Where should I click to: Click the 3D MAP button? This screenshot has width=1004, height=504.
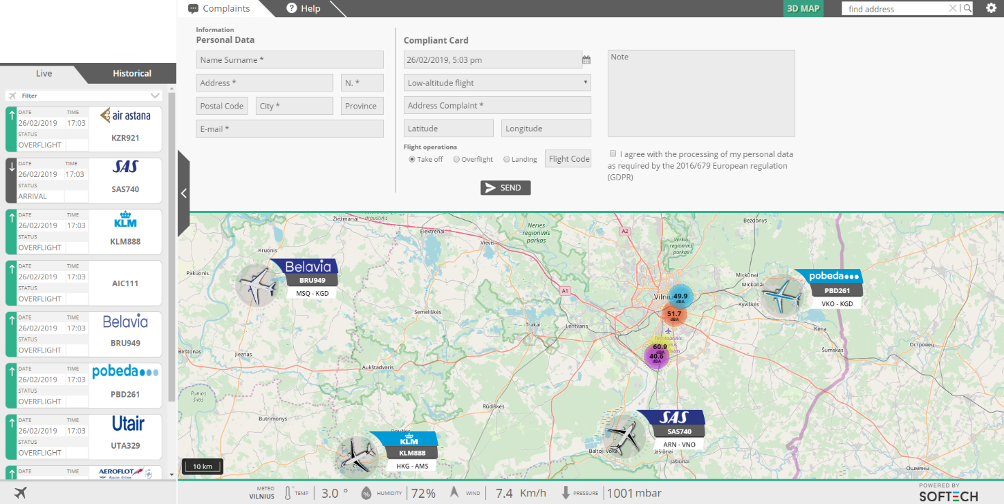pyautogui.click(x=803, y=8)
